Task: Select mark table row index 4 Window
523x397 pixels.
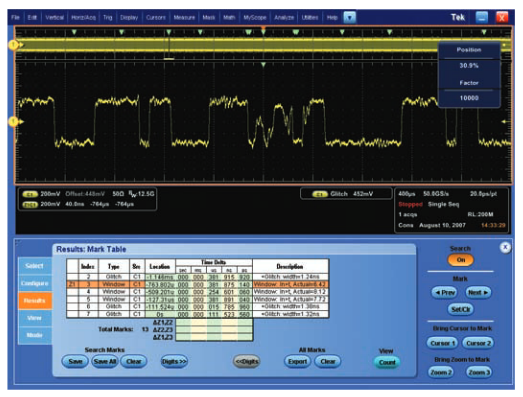Action: click(198, 292)
